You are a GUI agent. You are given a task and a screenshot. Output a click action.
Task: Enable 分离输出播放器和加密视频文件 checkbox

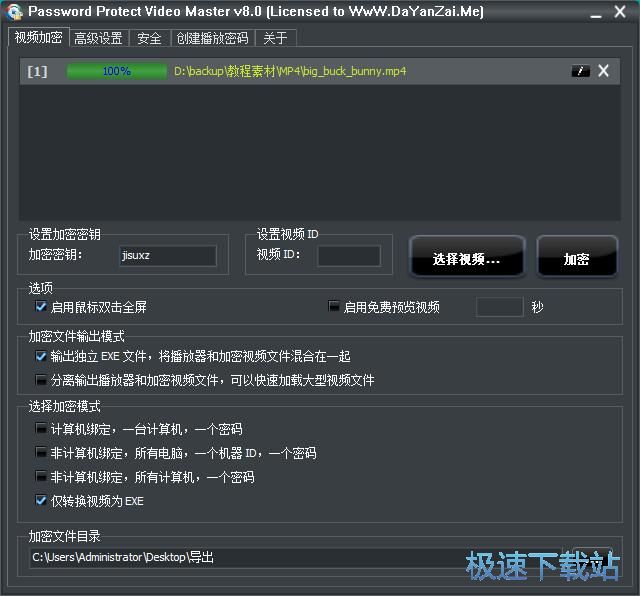click(x=41, y=380)
